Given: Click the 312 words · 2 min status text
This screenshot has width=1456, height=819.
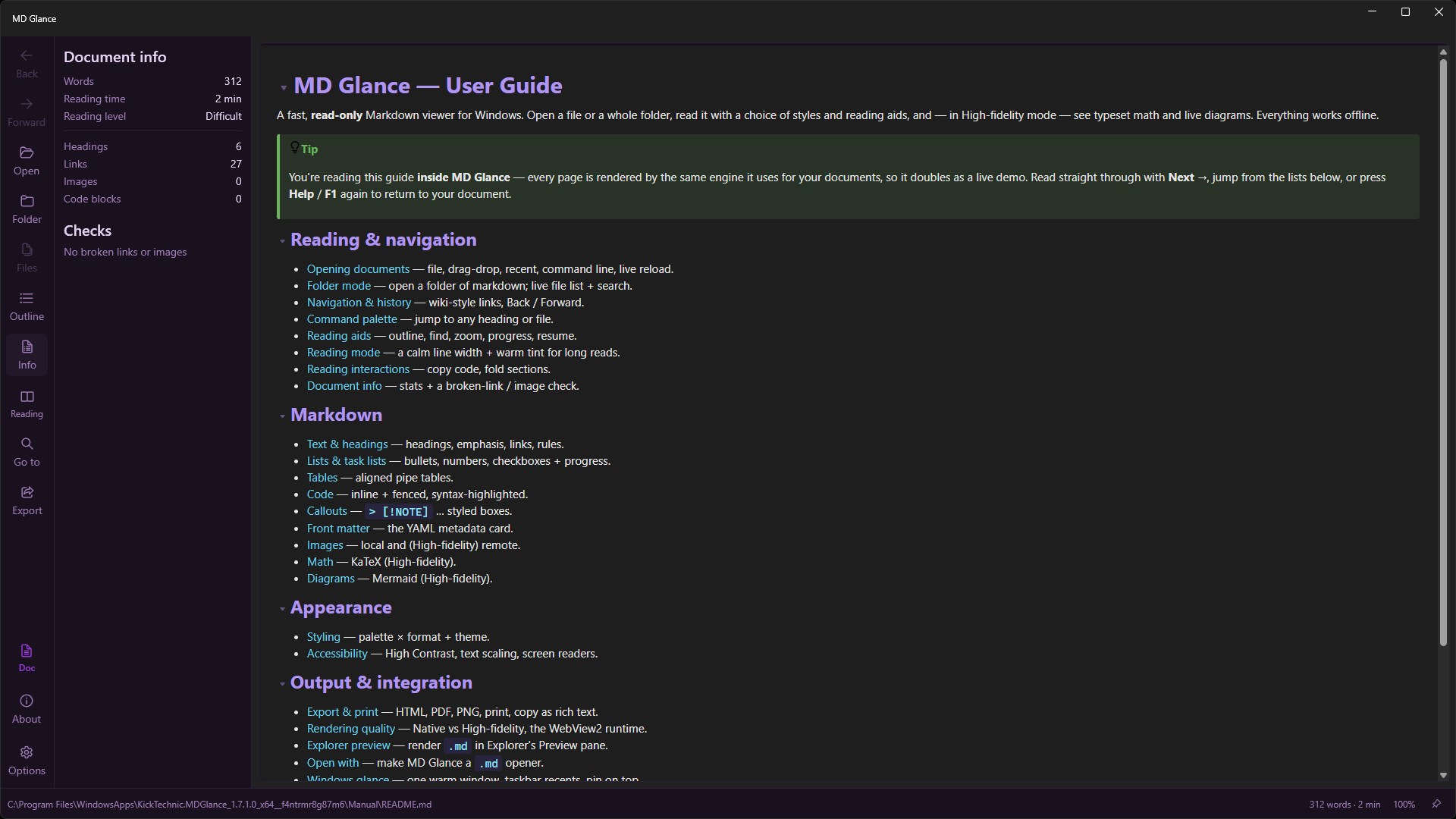Looking at the screenshot, I should [1345, 804].
